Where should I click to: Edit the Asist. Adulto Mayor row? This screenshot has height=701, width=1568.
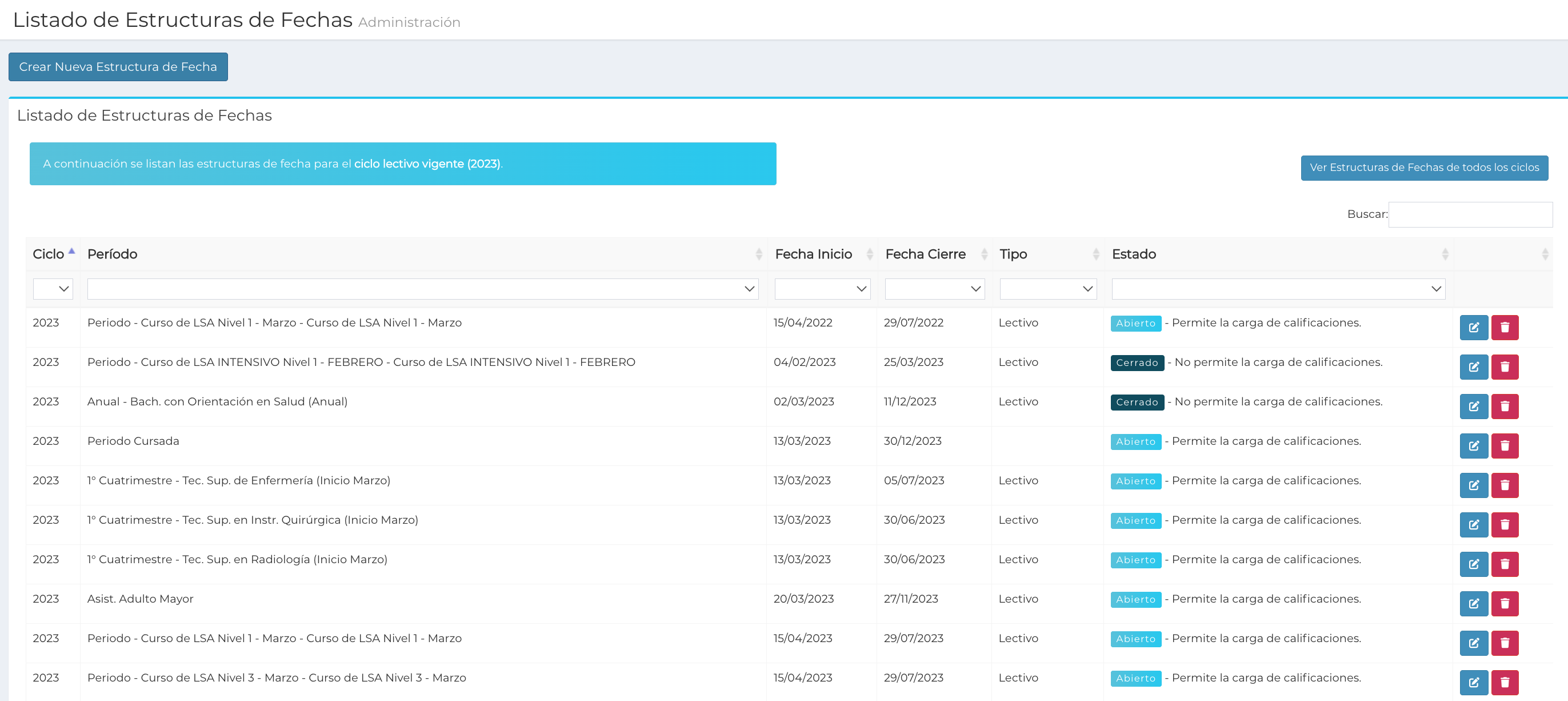tap(1473, 604)
